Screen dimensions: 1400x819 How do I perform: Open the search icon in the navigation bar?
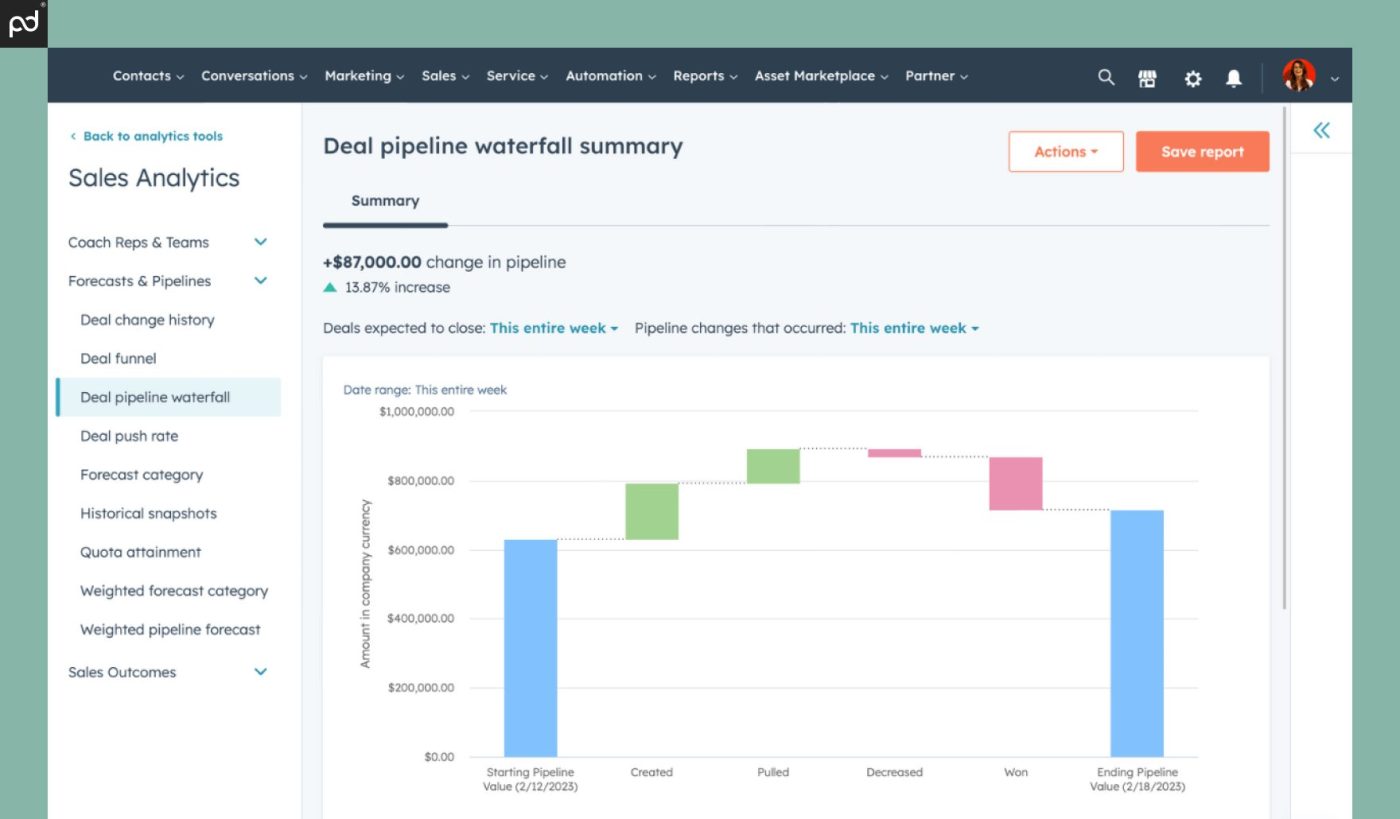1106,76
